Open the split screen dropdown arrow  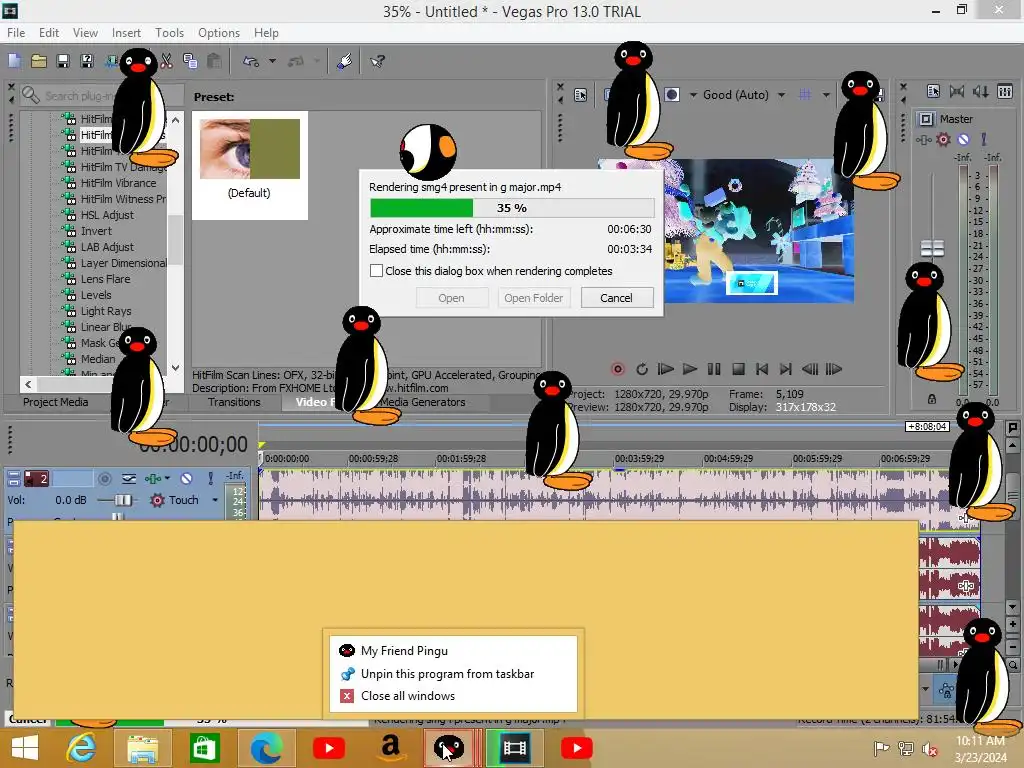click(x=693, y=95)
